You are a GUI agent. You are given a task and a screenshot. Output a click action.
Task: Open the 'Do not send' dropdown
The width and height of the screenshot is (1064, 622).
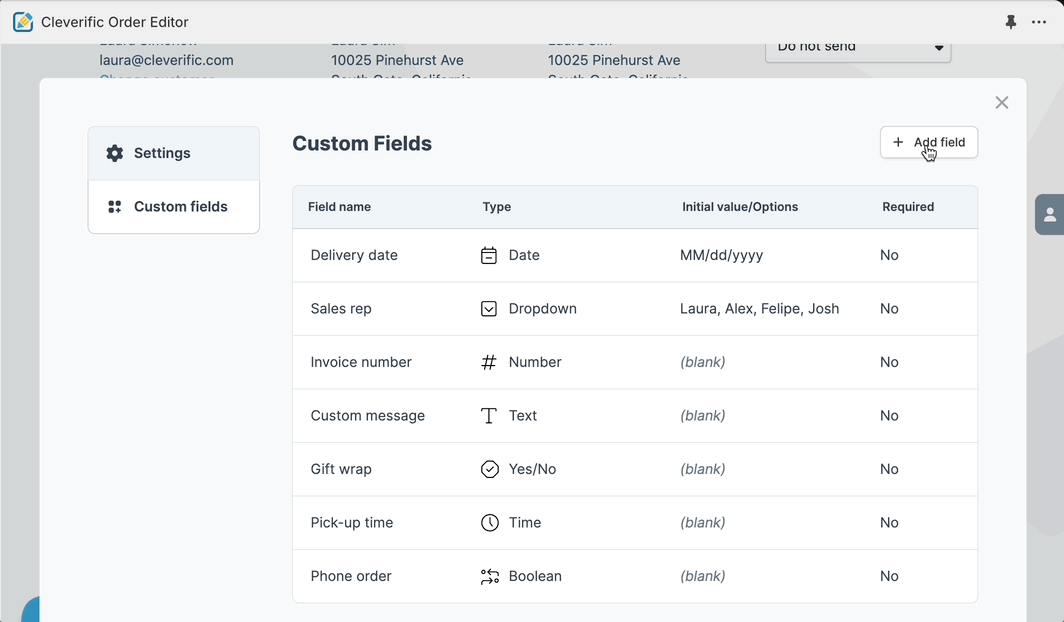pos(858,49)
